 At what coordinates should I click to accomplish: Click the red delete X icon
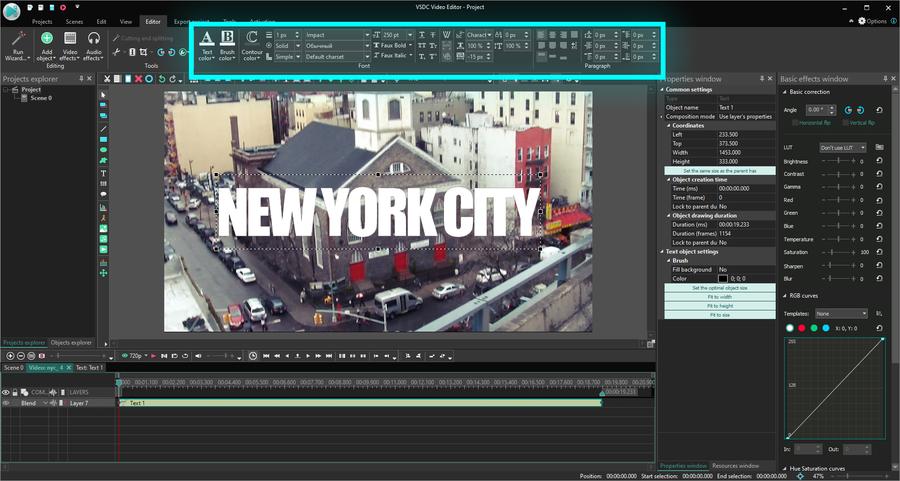coord(138,79)
